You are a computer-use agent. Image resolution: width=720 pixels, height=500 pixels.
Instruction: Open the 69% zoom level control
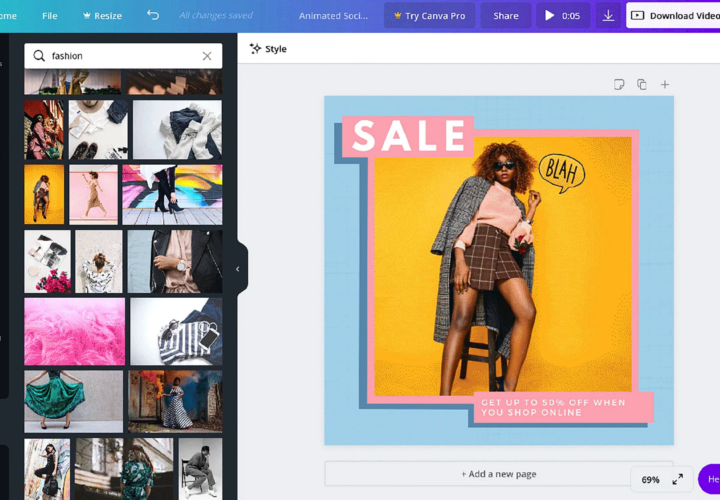[x=650, y=480]
